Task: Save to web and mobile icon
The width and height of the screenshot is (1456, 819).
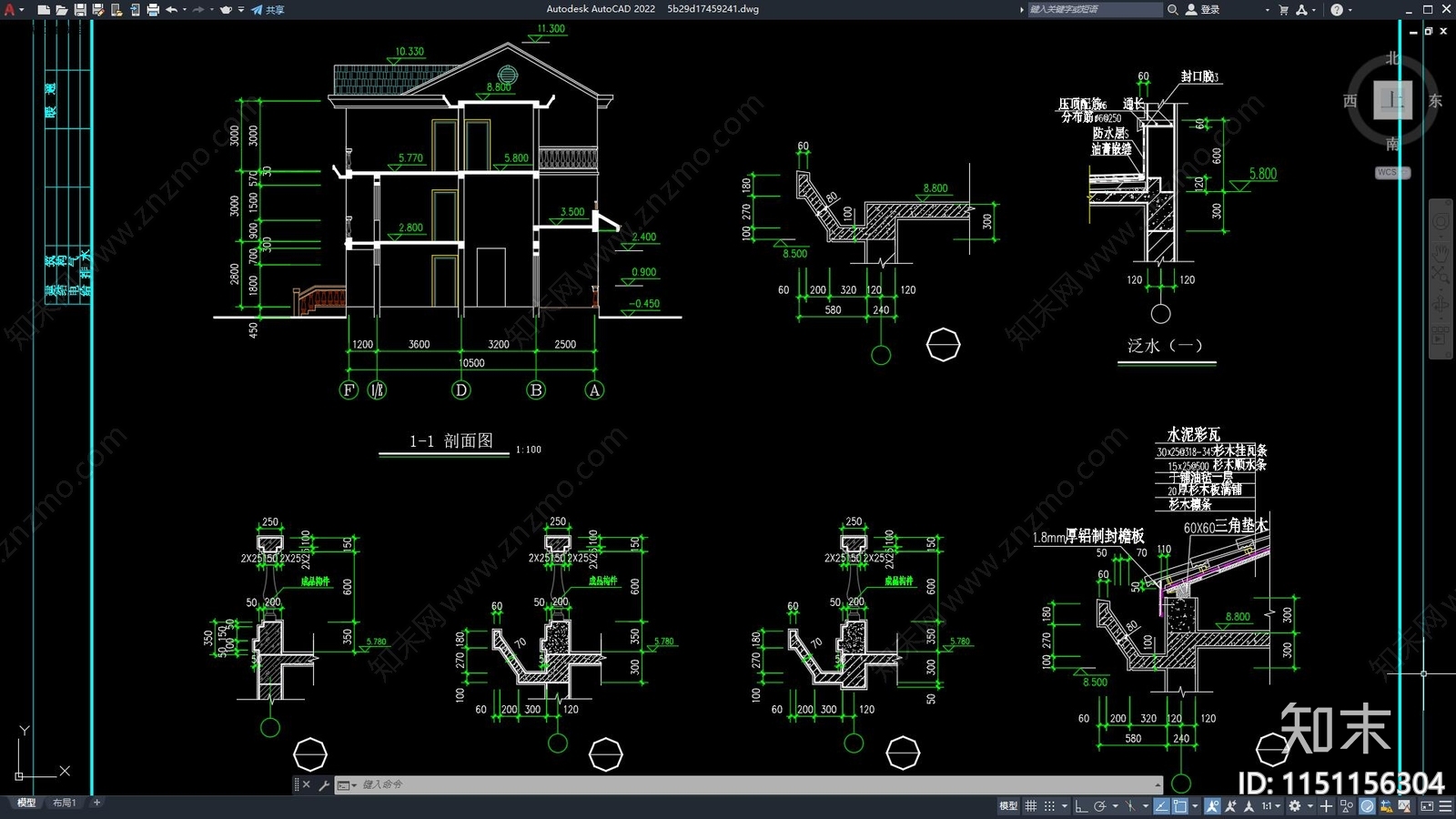Action: [135, 9]
